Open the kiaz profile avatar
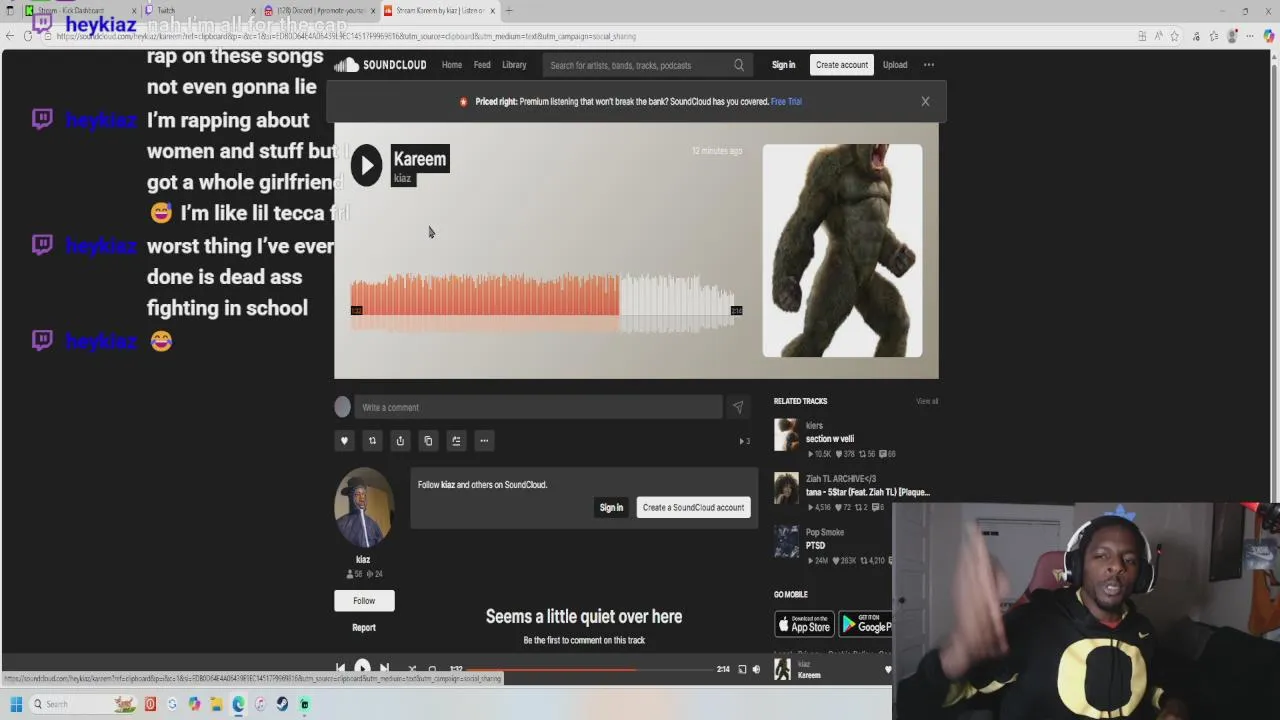Viewport: 1280px width, 720px height. click(x=363, y=507)
